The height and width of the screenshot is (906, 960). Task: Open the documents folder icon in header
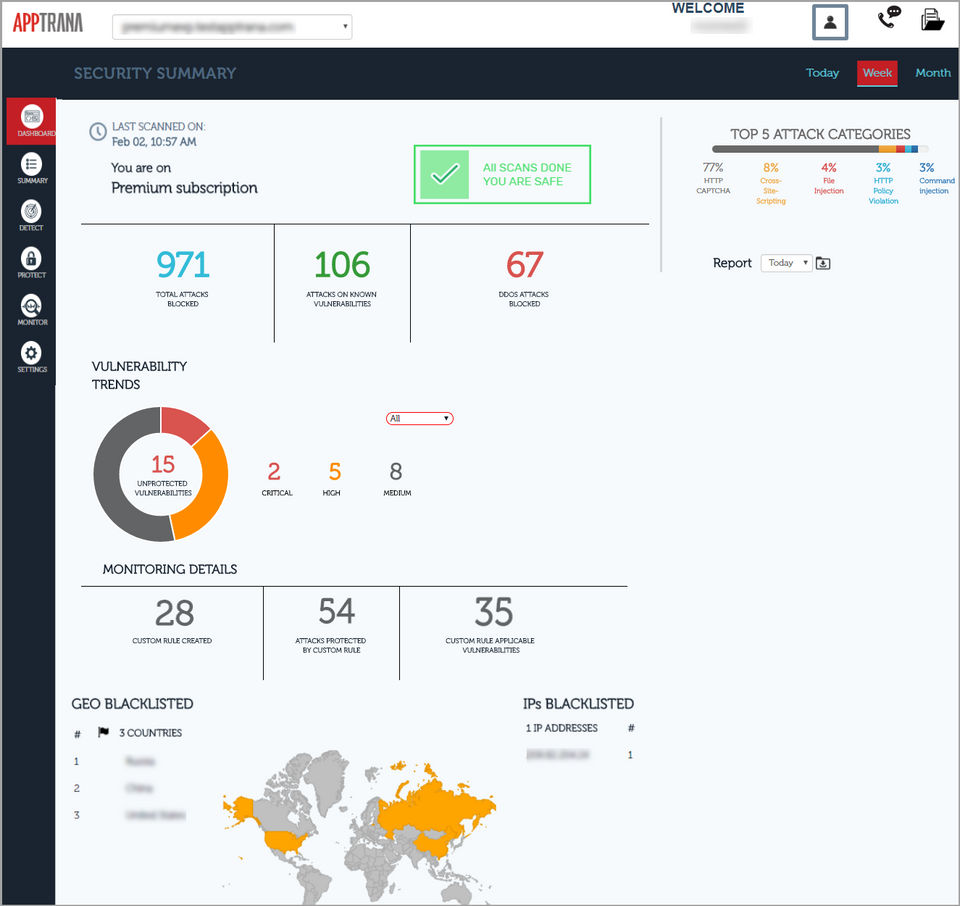click(932, 19)
